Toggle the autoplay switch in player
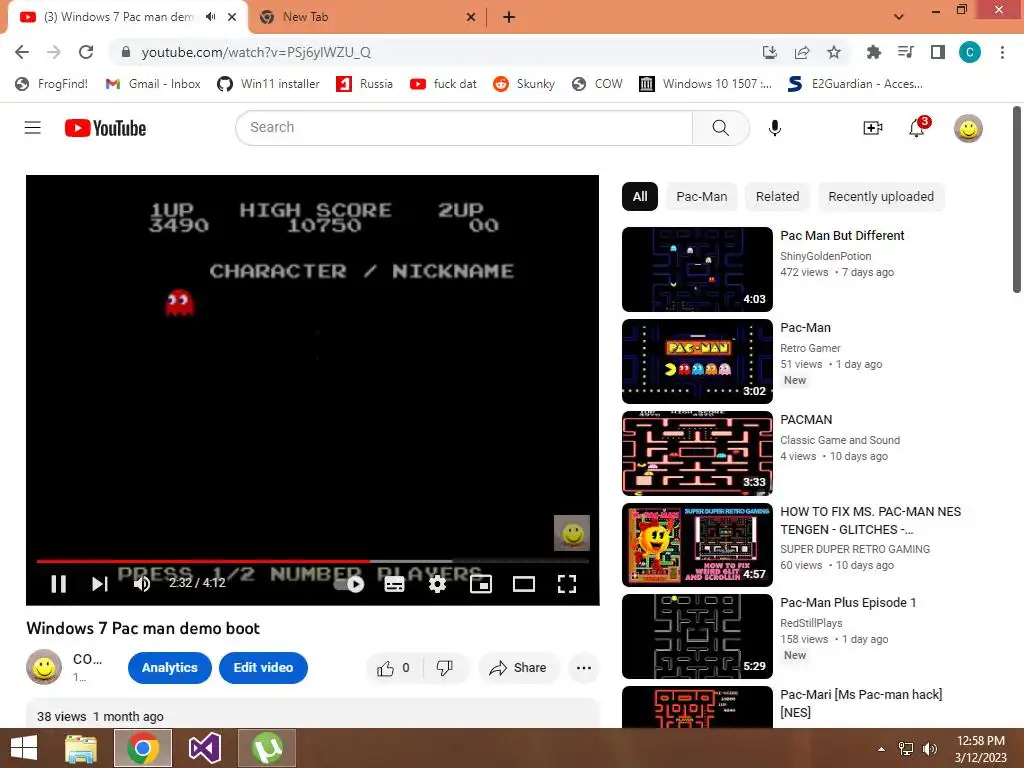The image size is (1024, 768). 349,584
